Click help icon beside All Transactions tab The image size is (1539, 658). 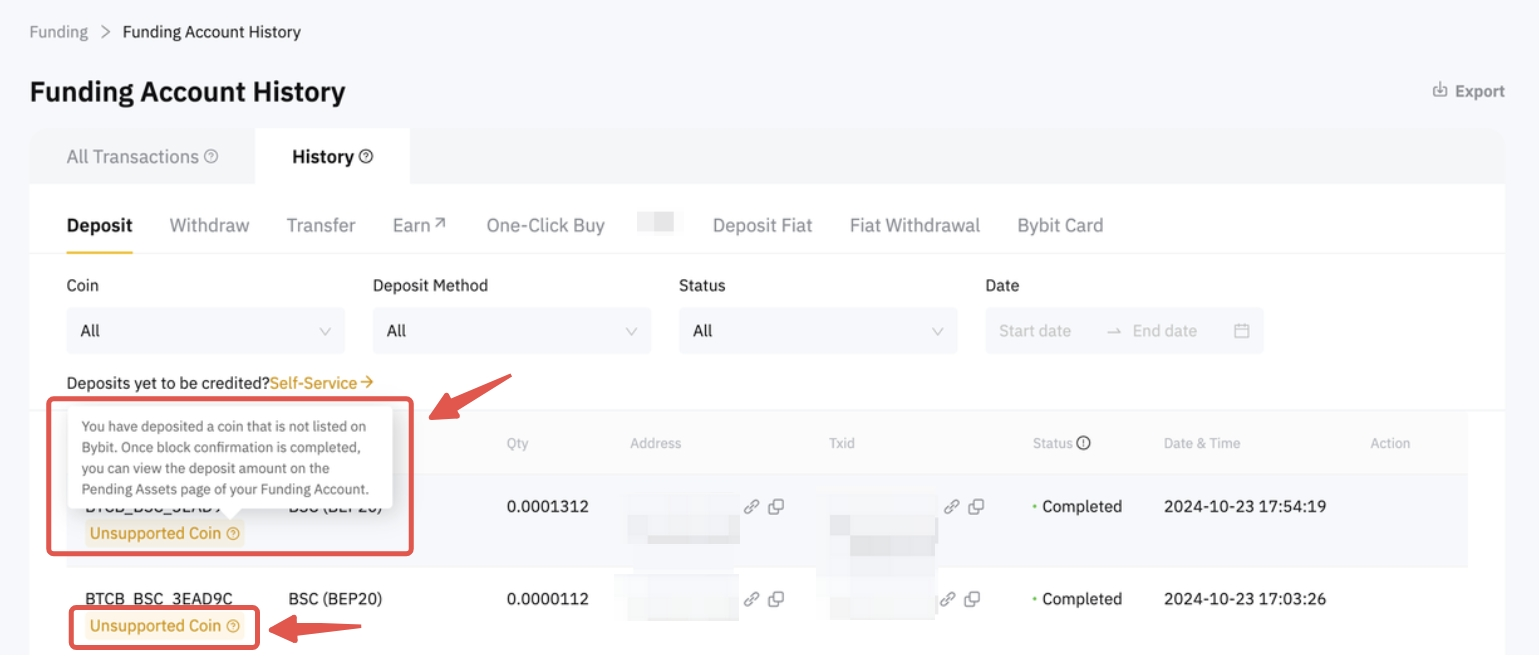pos(211,157)
